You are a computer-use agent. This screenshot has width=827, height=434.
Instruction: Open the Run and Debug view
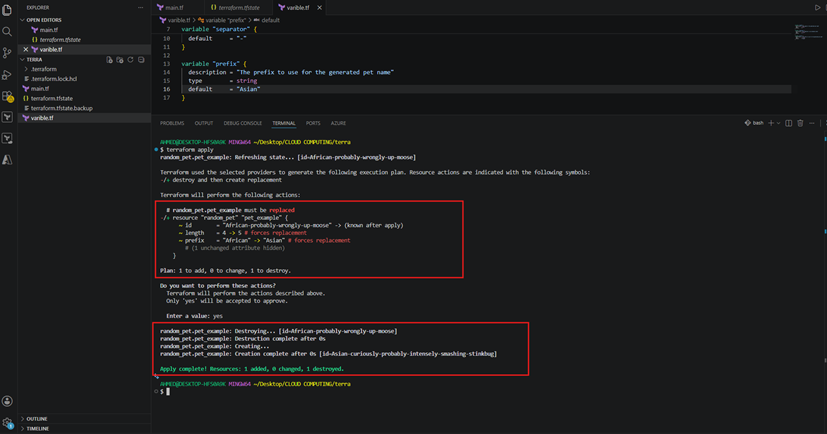7,74
